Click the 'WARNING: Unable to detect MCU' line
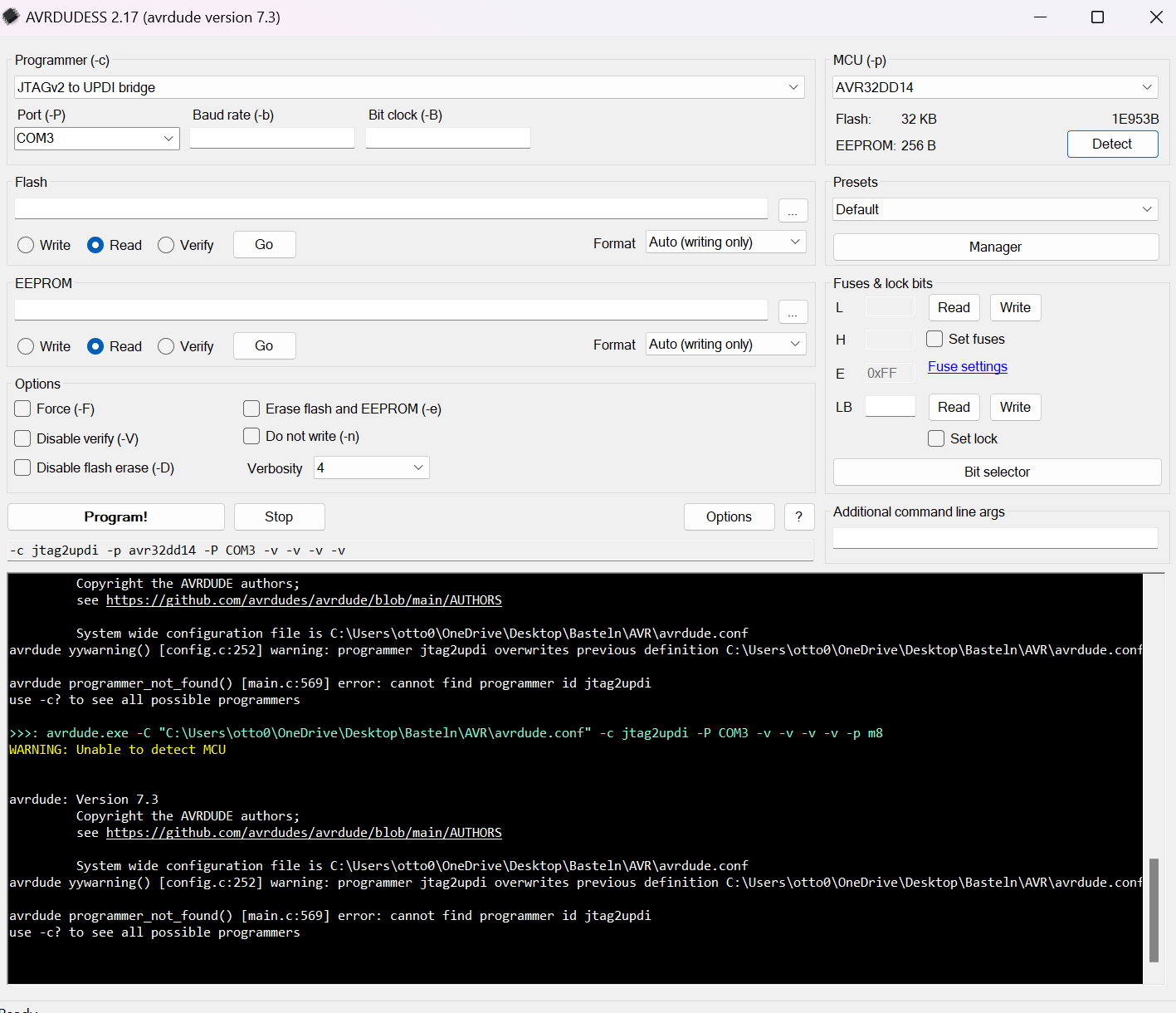Image resolution: width=1176 pixels, height=1013 pixels. pyautogui.click(x=117, y=749)
